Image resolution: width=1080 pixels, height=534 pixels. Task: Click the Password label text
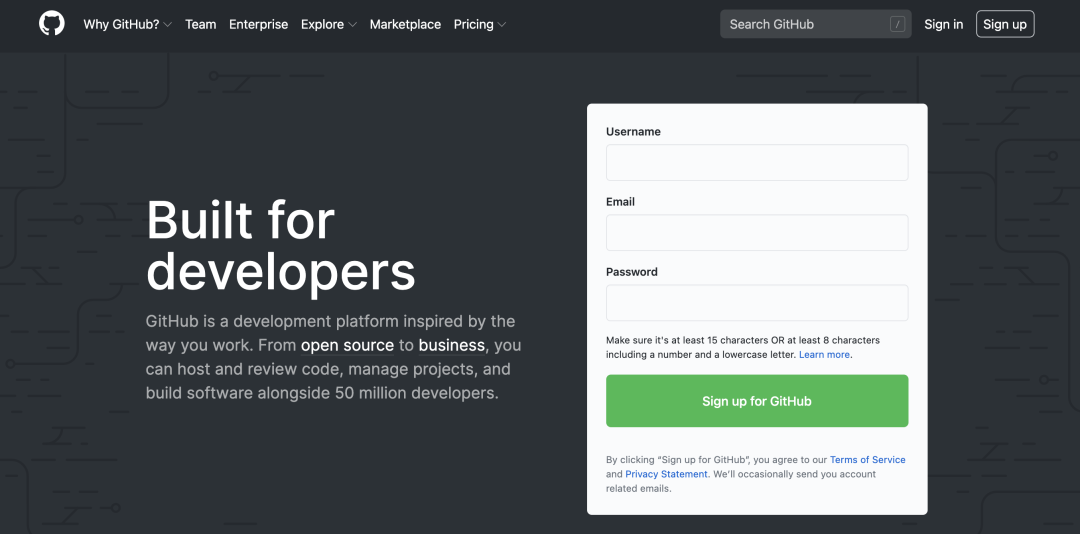pos(632,271)
